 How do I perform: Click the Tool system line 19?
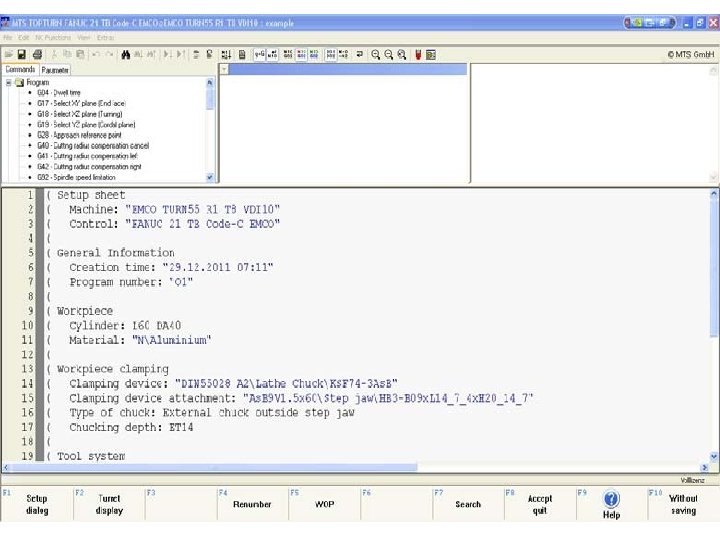point(91,456)
